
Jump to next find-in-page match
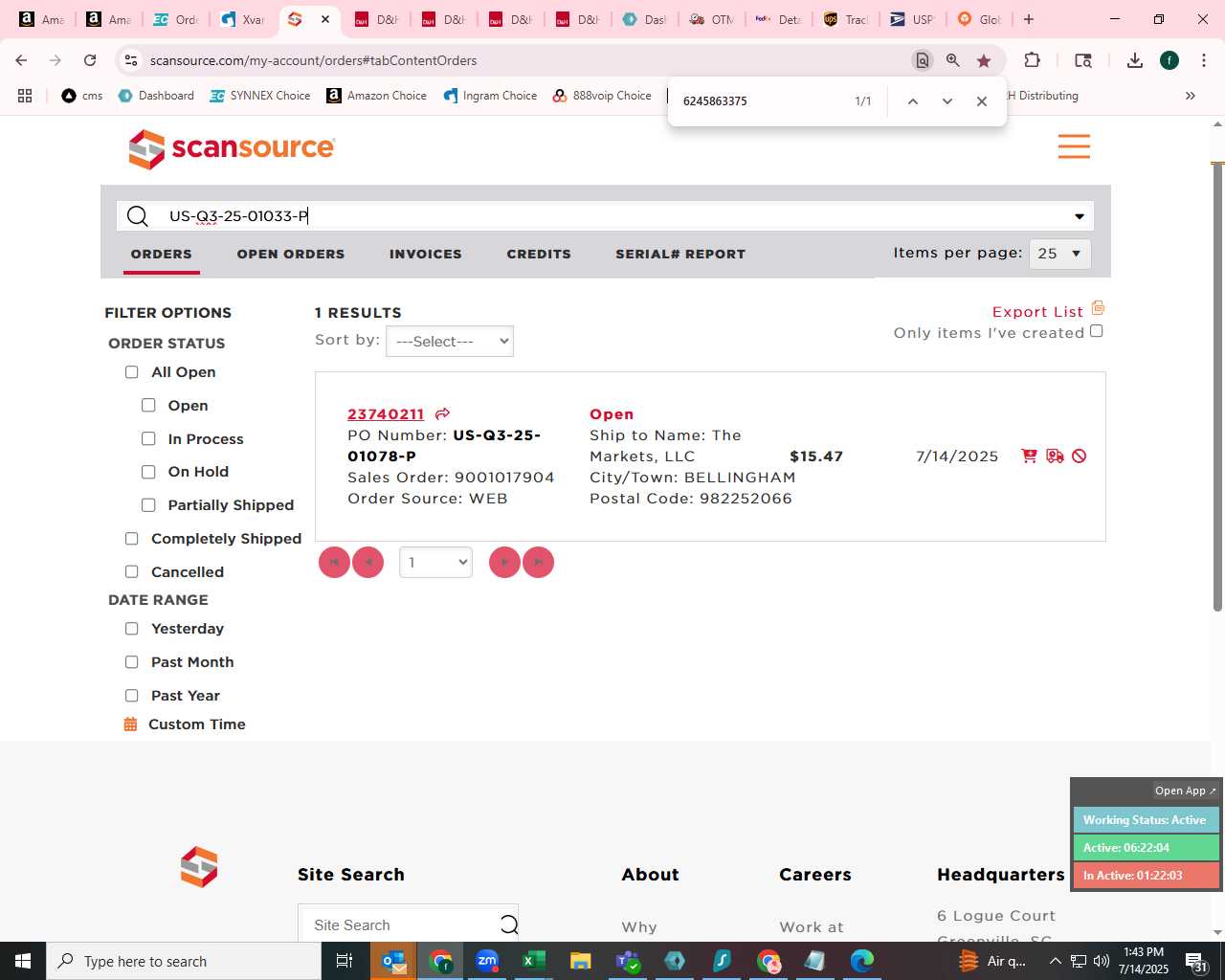click(x=947, y=101)
